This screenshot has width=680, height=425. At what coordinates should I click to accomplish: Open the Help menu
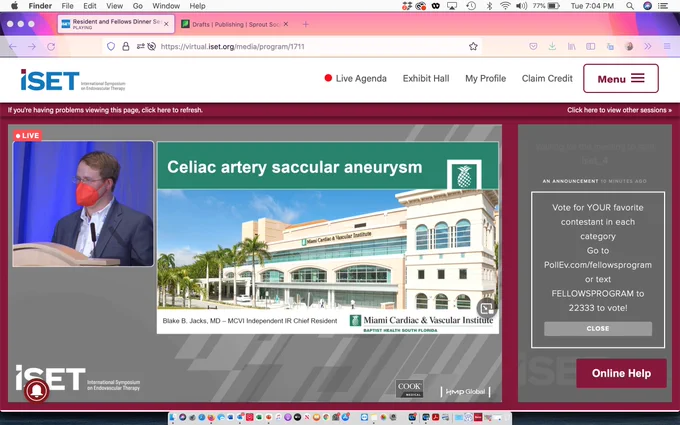197,6
